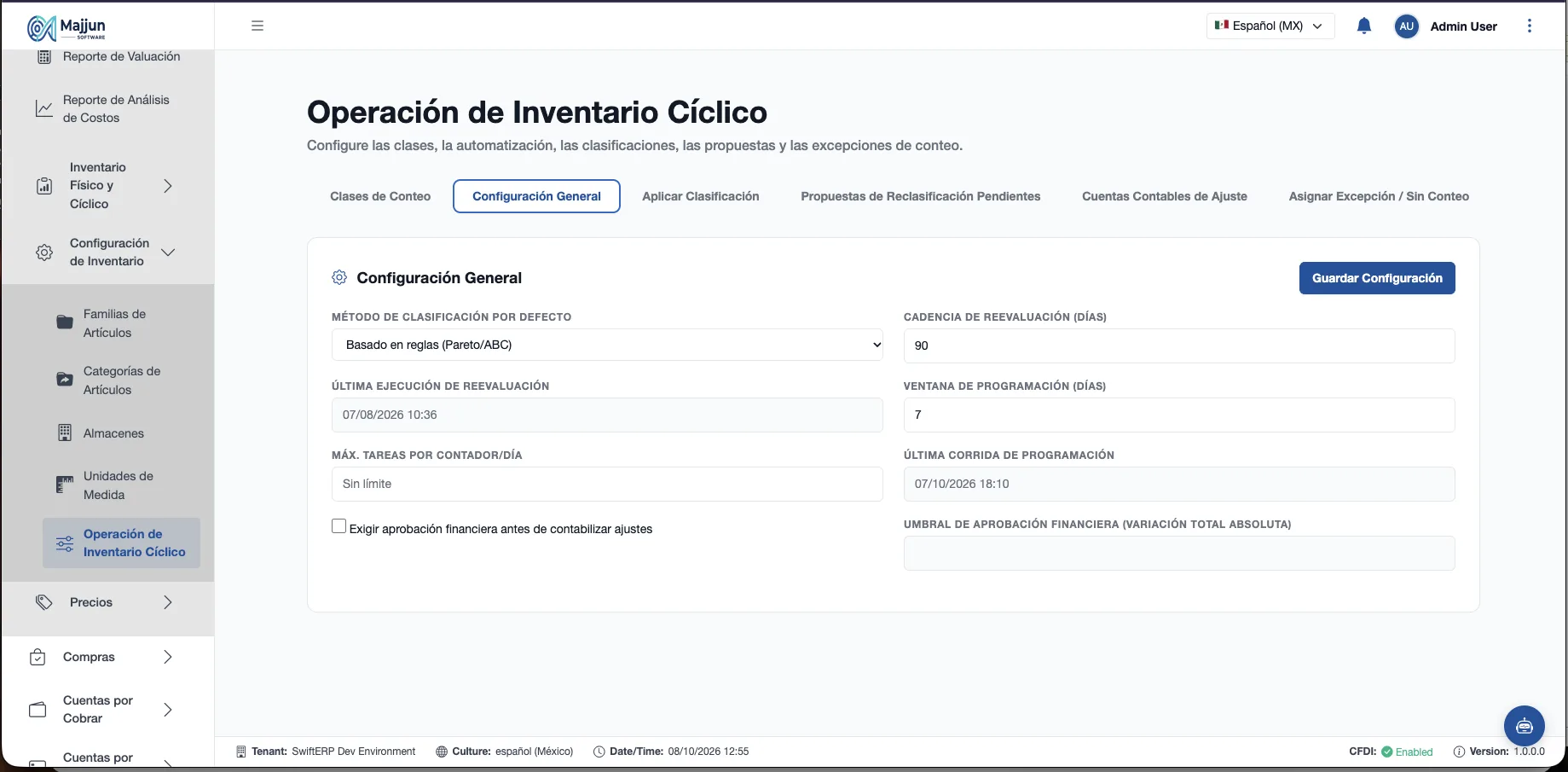Open Propuestas de Reclasificación Pendientes tab

(x=921, y=196)
